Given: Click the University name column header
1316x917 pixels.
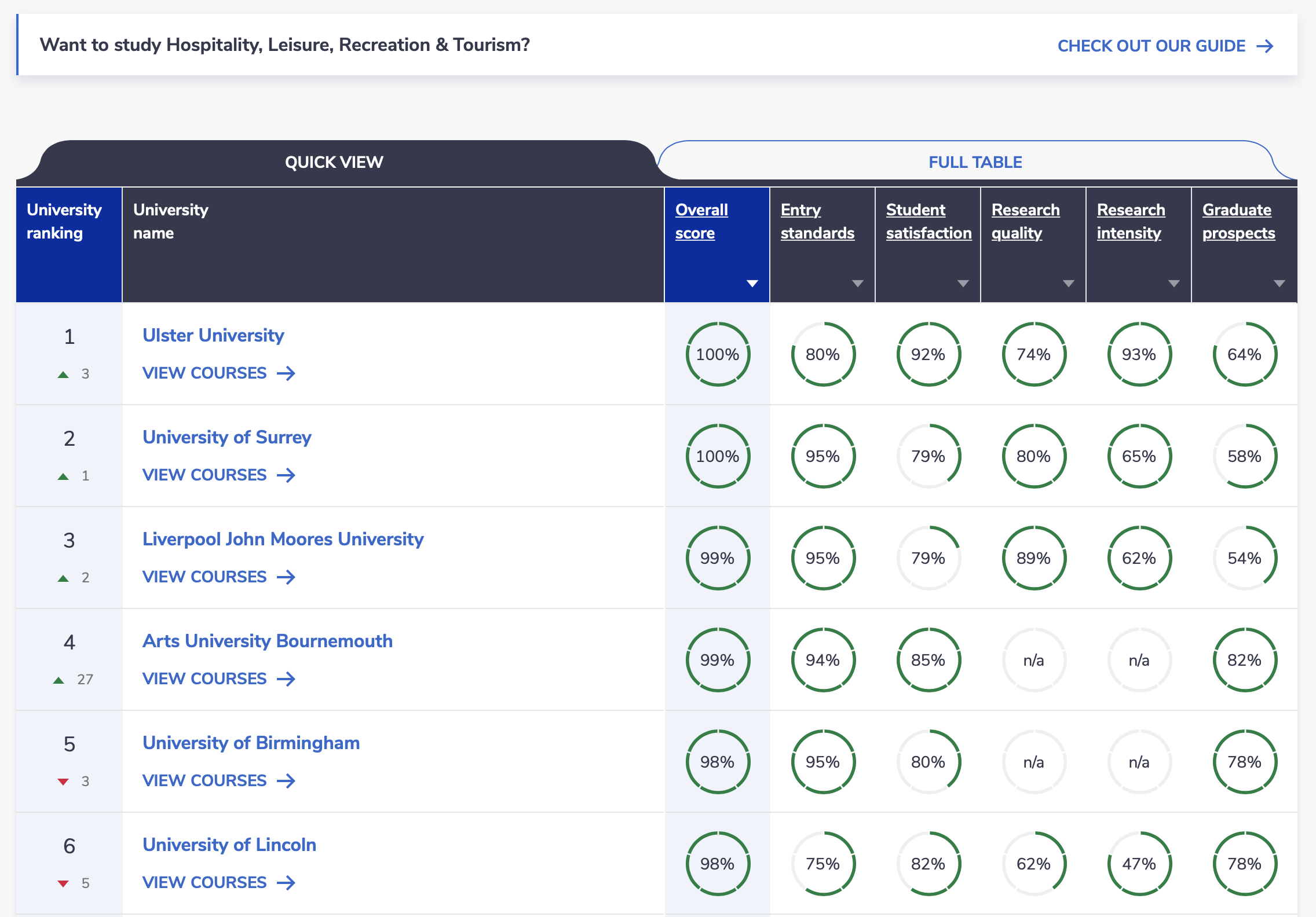Looking at the screenshot, I should [x=393, y=244].
